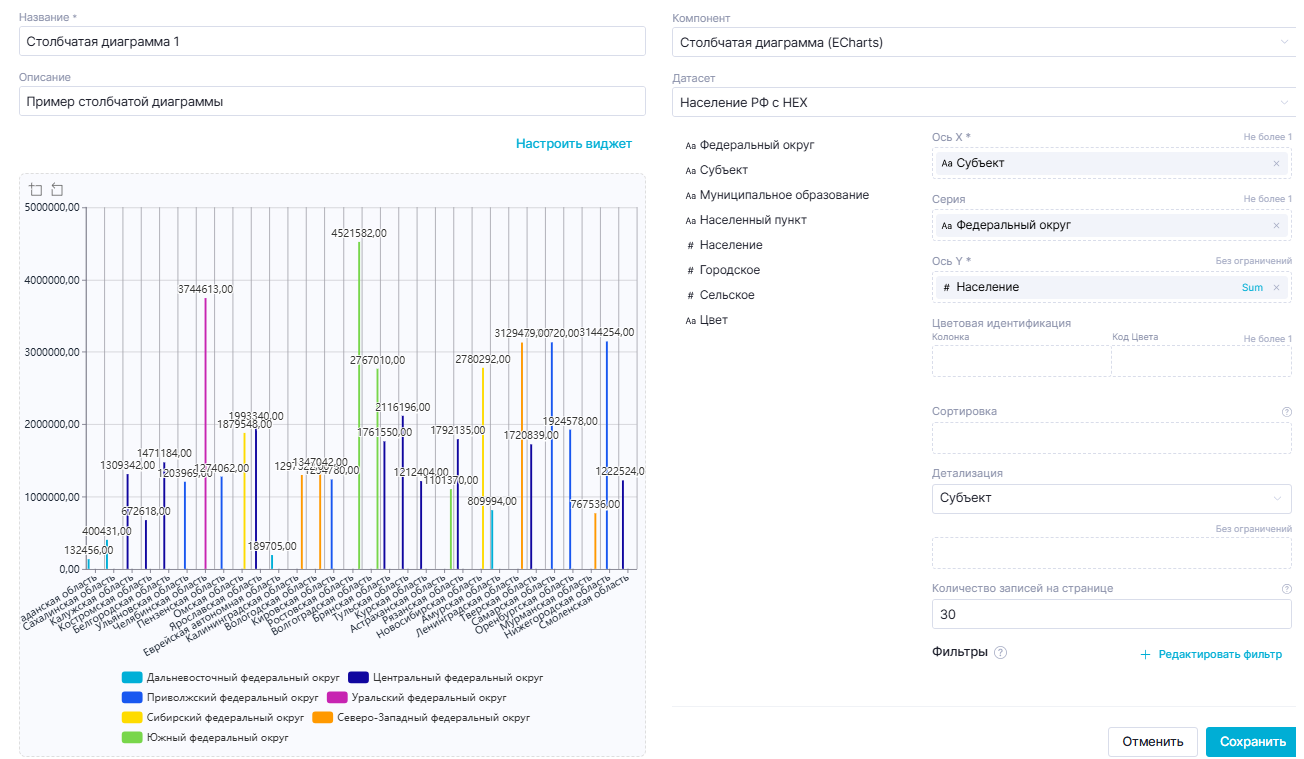1304x759 pixels.
Task: Remove Население from the Y axis
Action: pyautogui.click(x=1276, y=287)
